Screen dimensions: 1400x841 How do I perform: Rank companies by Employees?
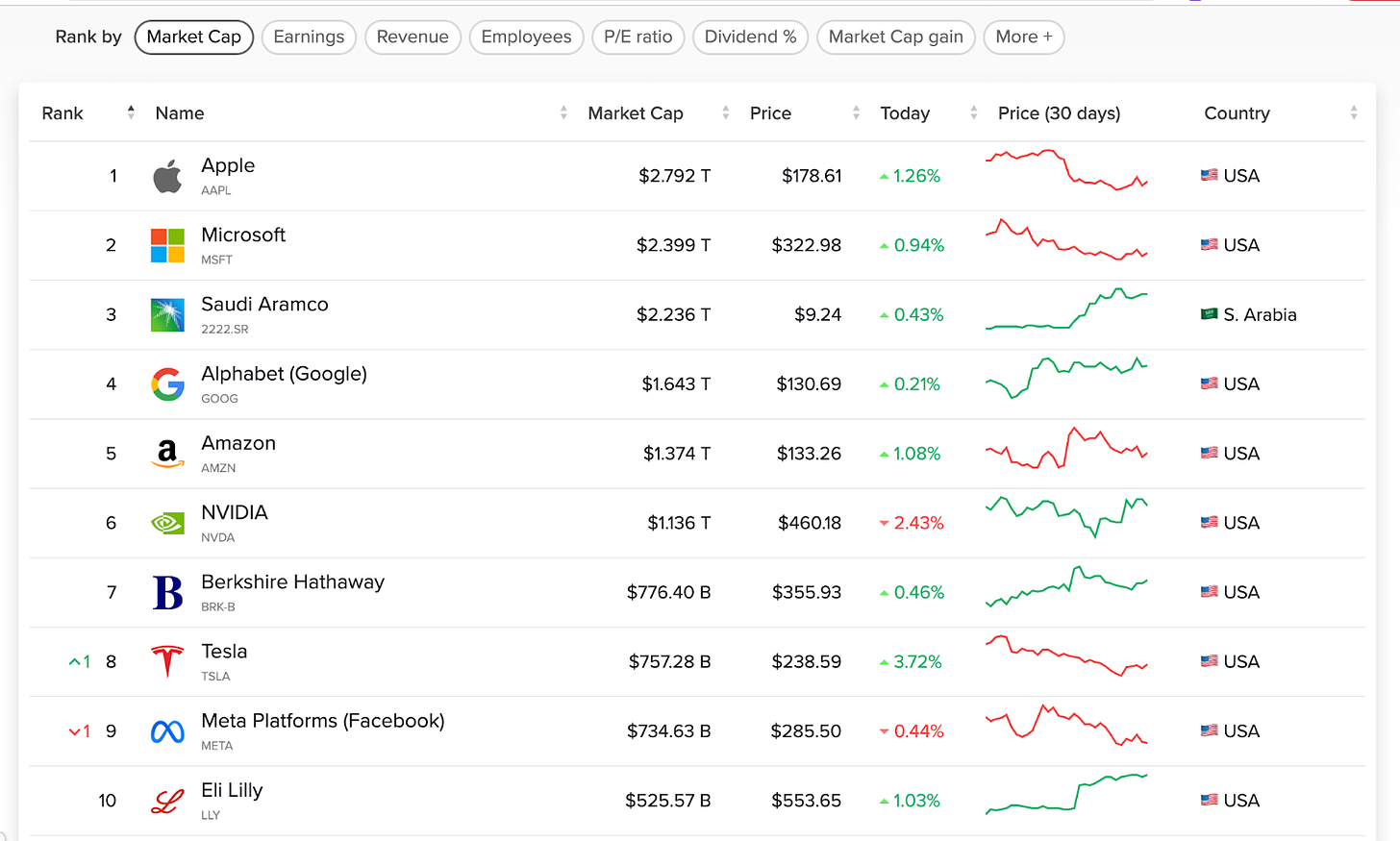(x=526, y=37)
